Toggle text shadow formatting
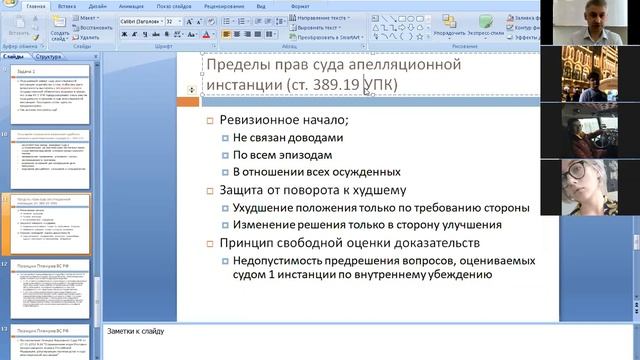640x360 pixels. [x=167, y=35]
